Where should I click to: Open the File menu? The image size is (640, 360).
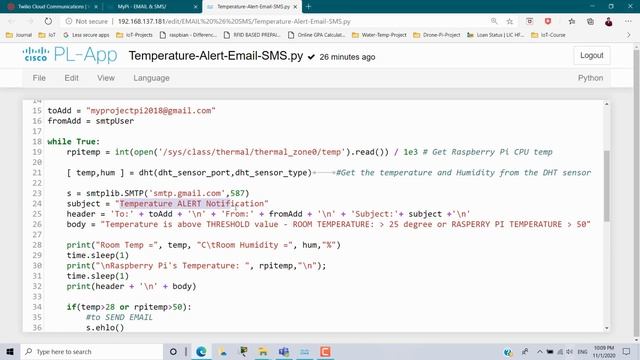[39, 78]
